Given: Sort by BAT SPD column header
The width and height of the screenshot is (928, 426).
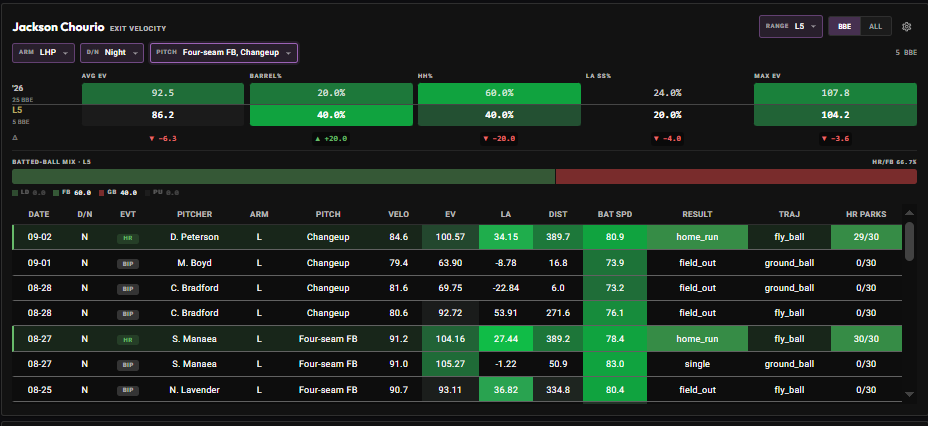Looking at the screenshot, I should pyautogui.click(x=615, y=214).
